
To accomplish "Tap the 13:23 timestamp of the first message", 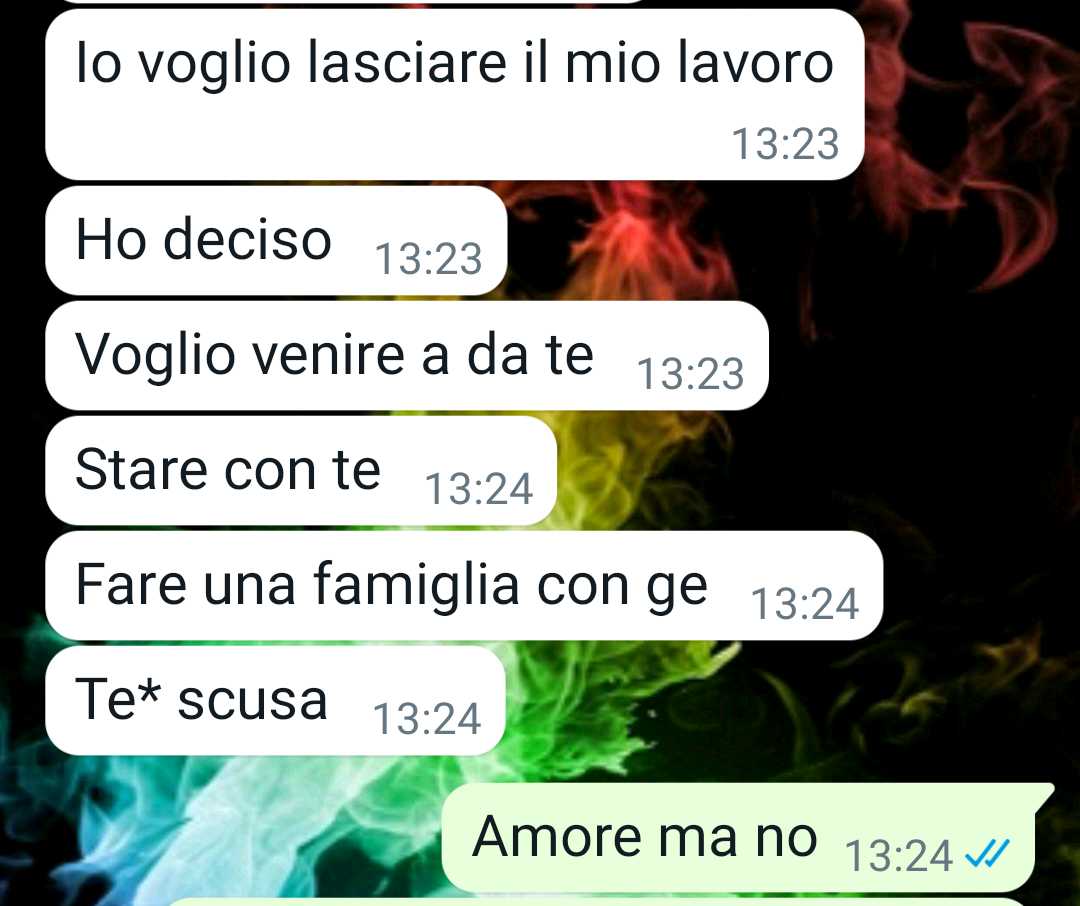I will pos(785,144).
